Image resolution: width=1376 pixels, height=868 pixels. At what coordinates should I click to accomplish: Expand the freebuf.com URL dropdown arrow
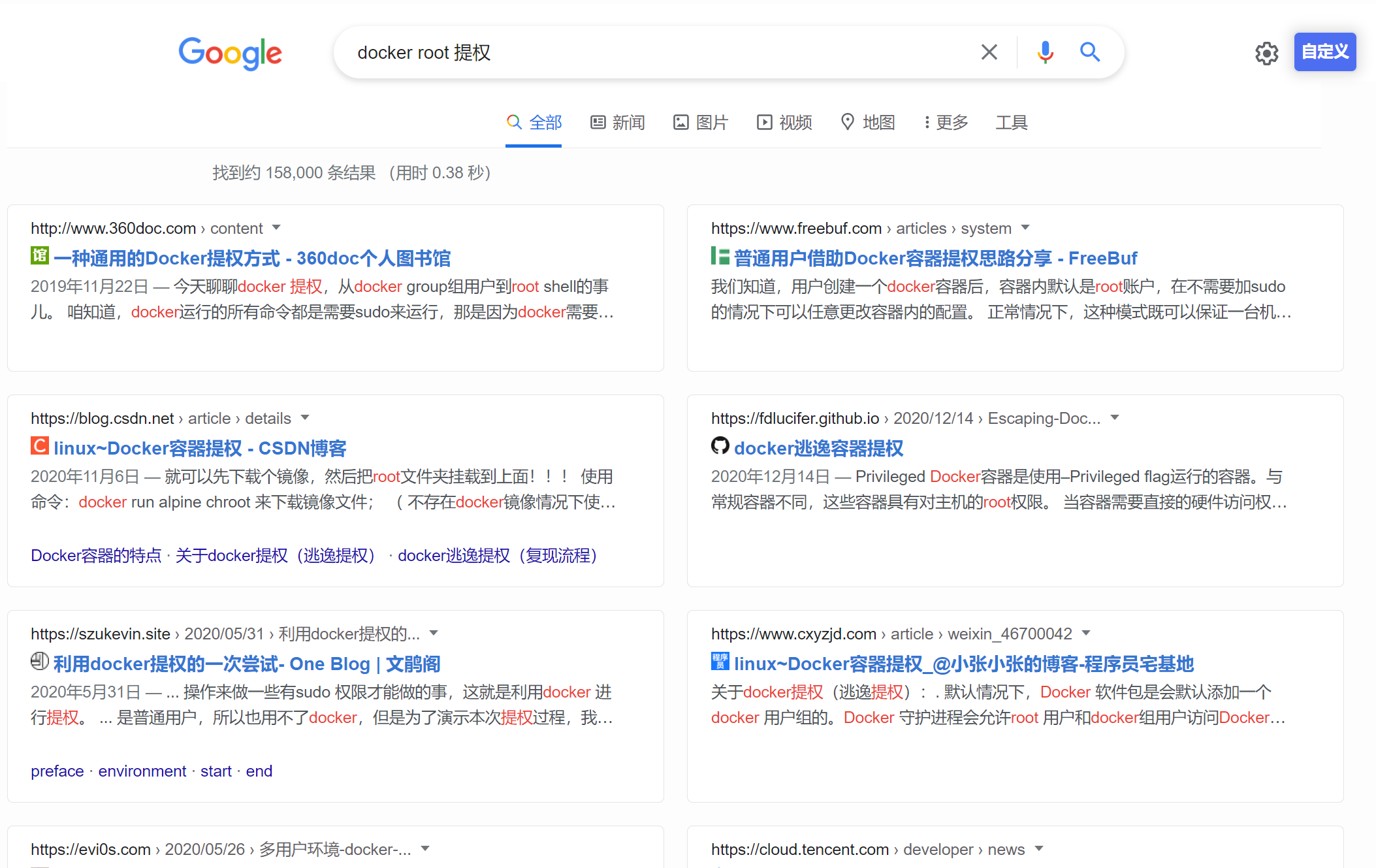[1025, 228]
